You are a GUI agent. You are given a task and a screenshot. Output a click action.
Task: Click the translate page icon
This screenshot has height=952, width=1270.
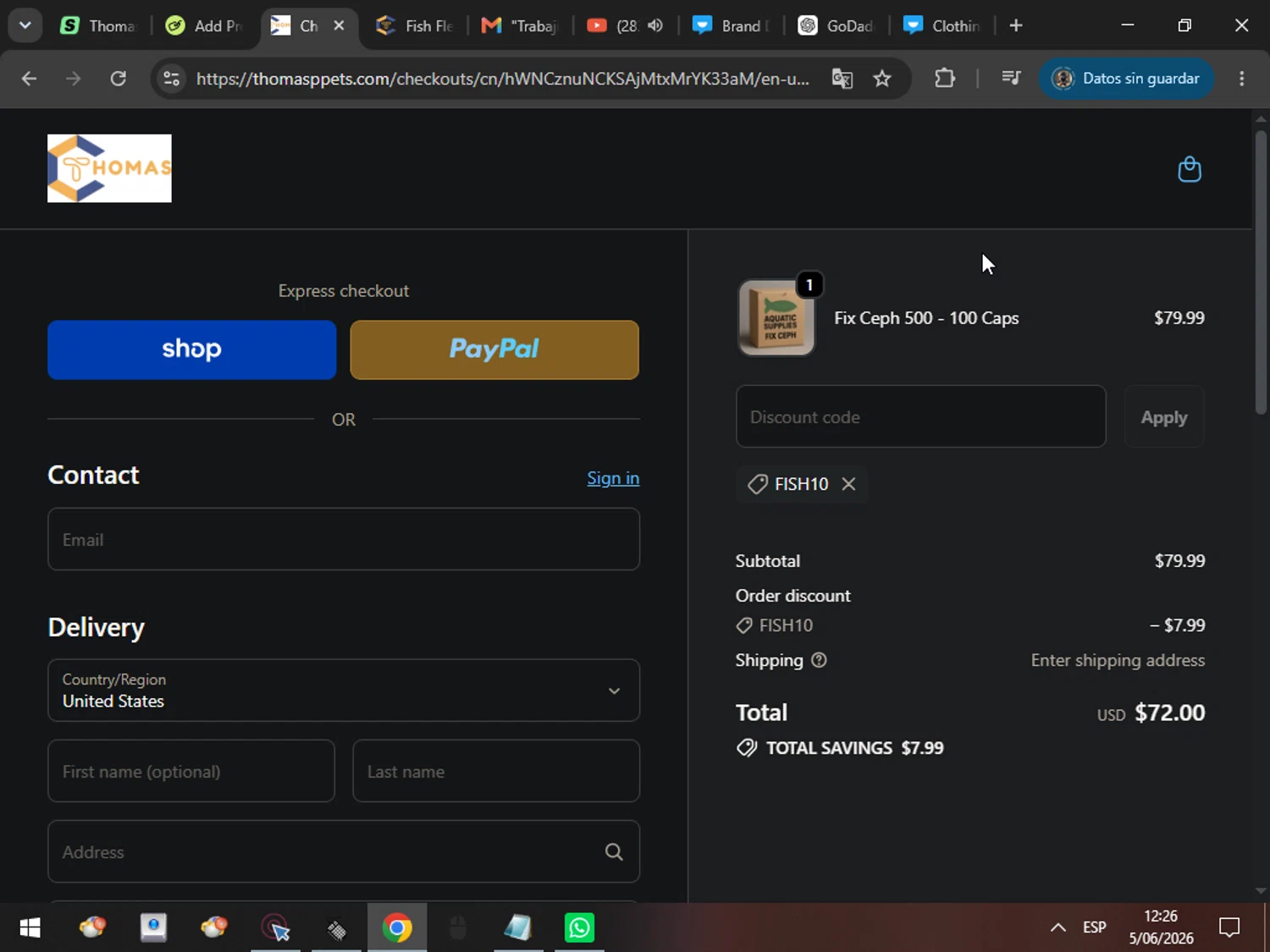[x=842, y=79]
